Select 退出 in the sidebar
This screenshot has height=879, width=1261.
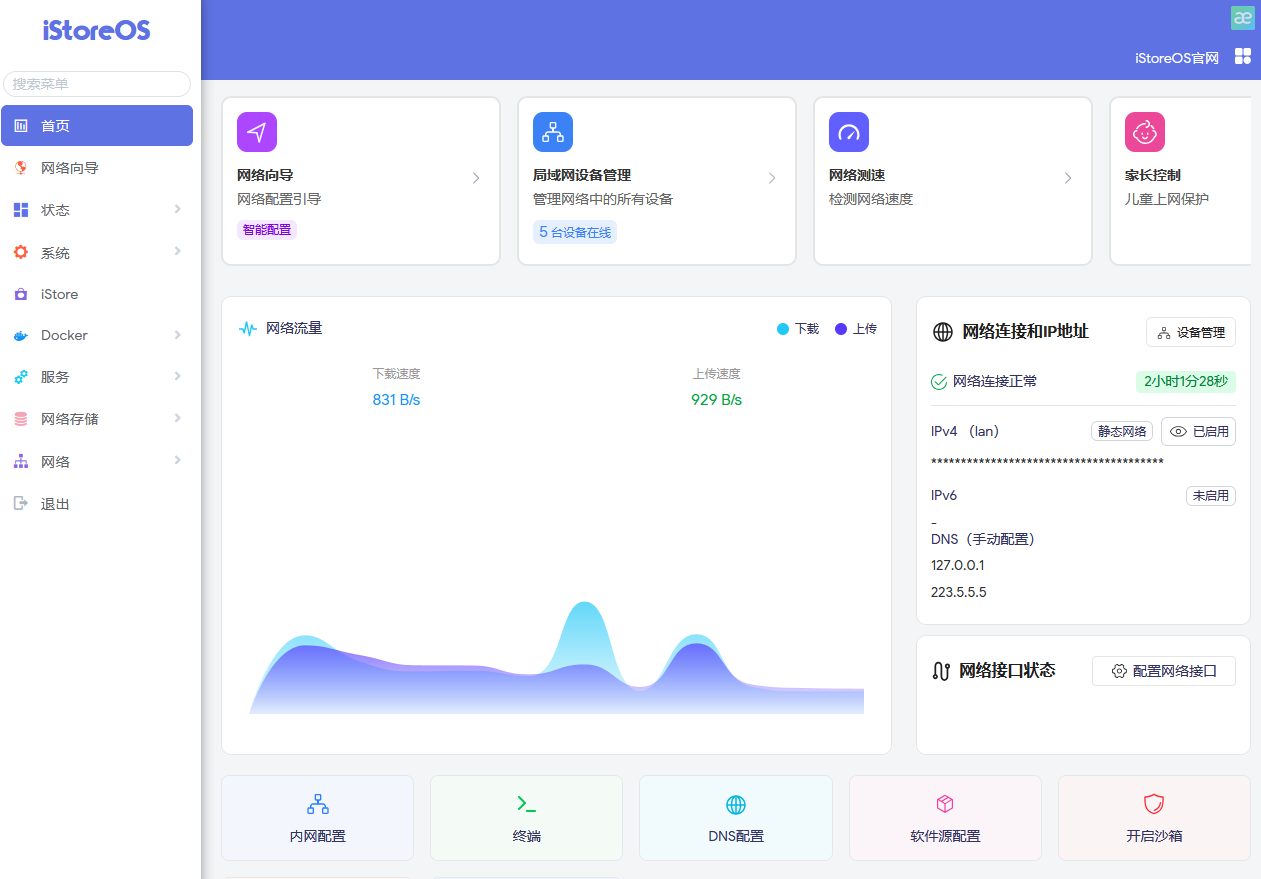pos(97,504)
